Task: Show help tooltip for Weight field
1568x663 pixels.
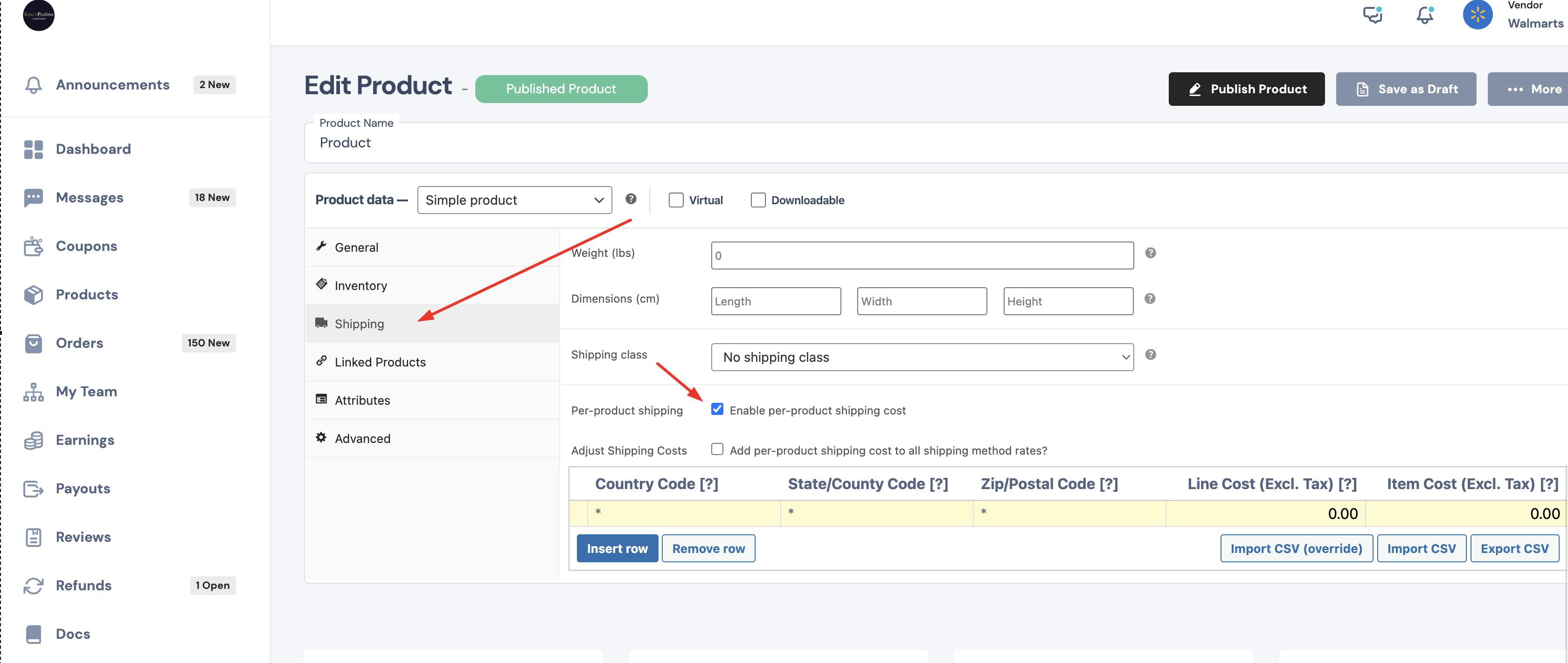Action: coord(1150,253)
